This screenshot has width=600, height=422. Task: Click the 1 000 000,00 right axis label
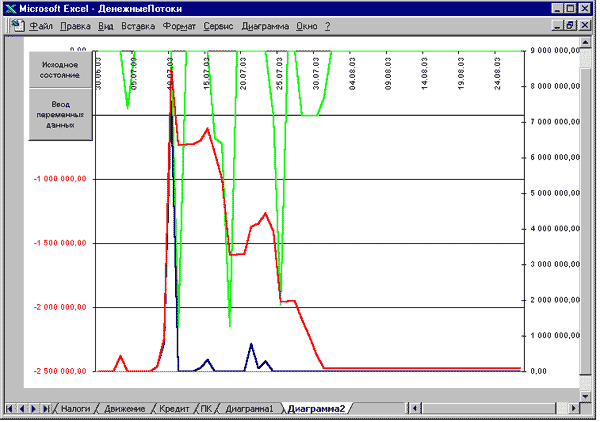click(555, 335)
